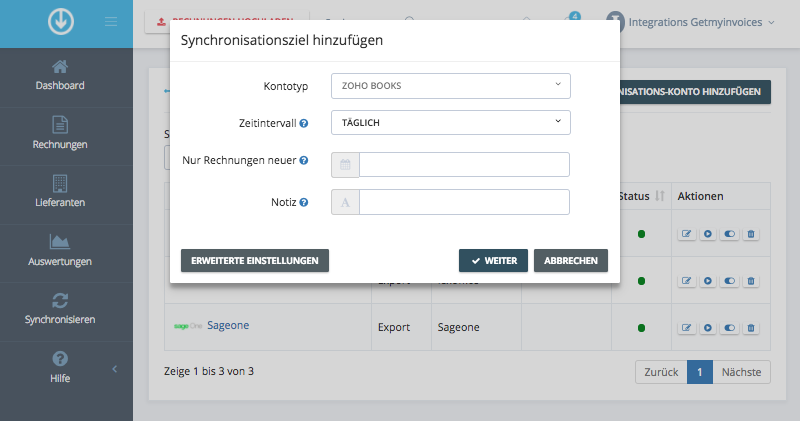
Task: Click the GetMyInvoices download logo
Action: click(x=61, y=21)
